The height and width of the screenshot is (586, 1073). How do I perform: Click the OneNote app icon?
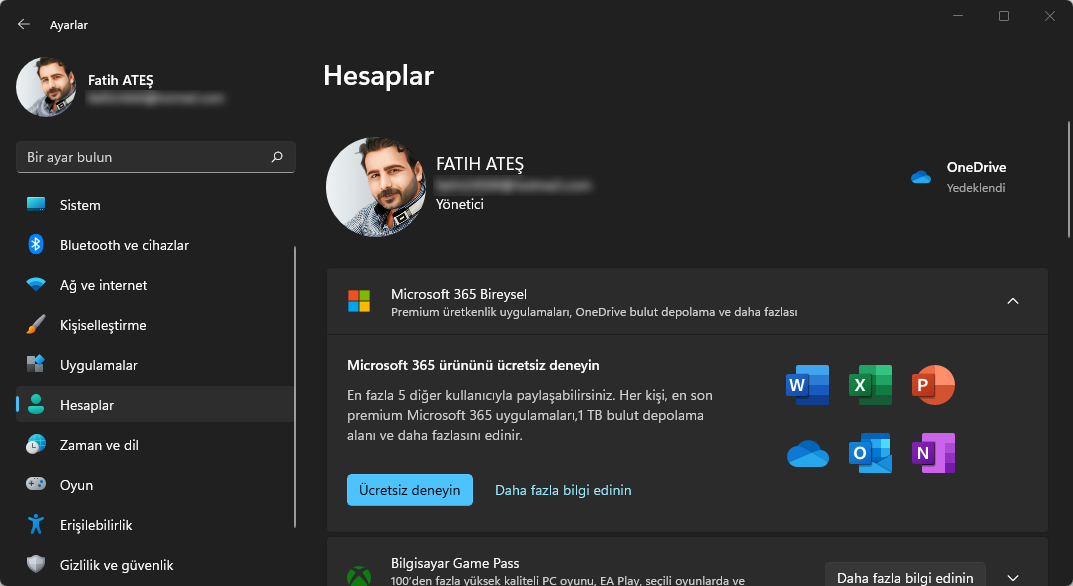[x=933, y=453]
